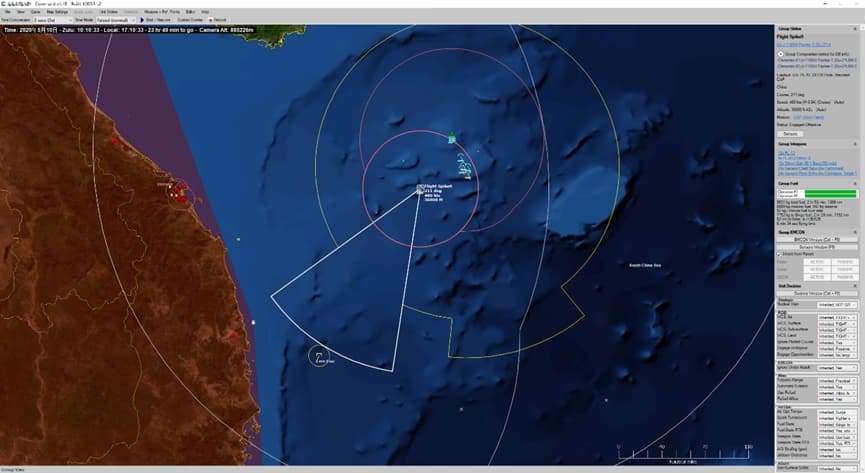The image size is (865, 473).
Task: Select the cyan unit group east of the flight
Action: [464, 166]
